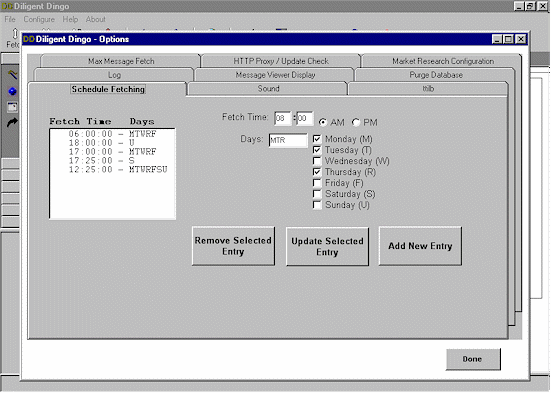Viewport: 551px width, 393px height.
Task: Select the 17:00:00 - MTWRF schedule entry
Action: (112, 152)
